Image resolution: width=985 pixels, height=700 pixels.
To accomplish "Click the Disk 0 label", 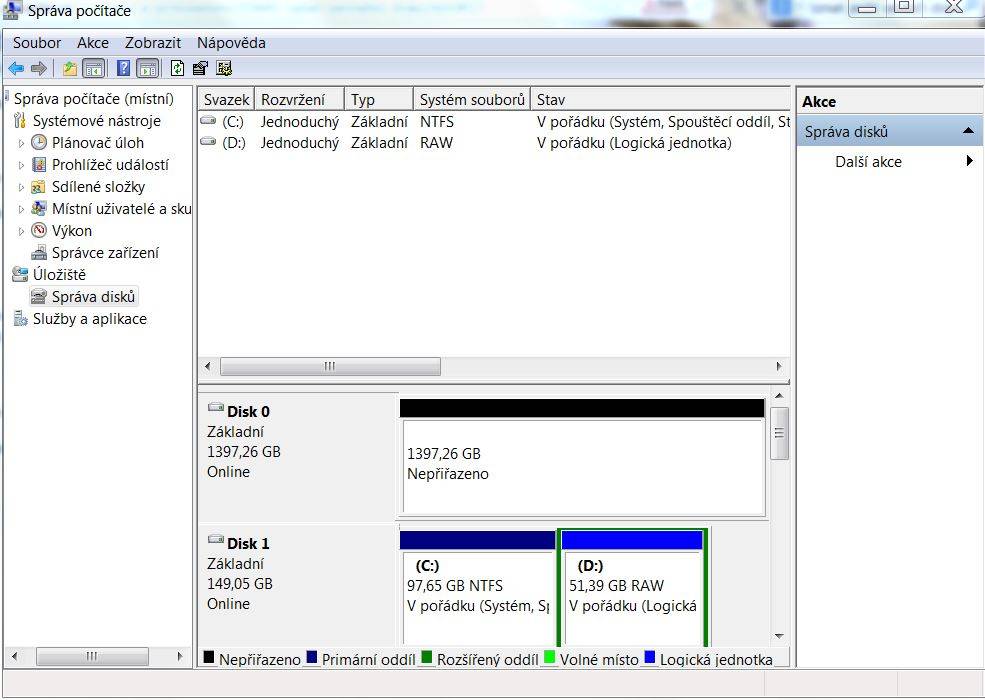I will (x=248, y=412).
